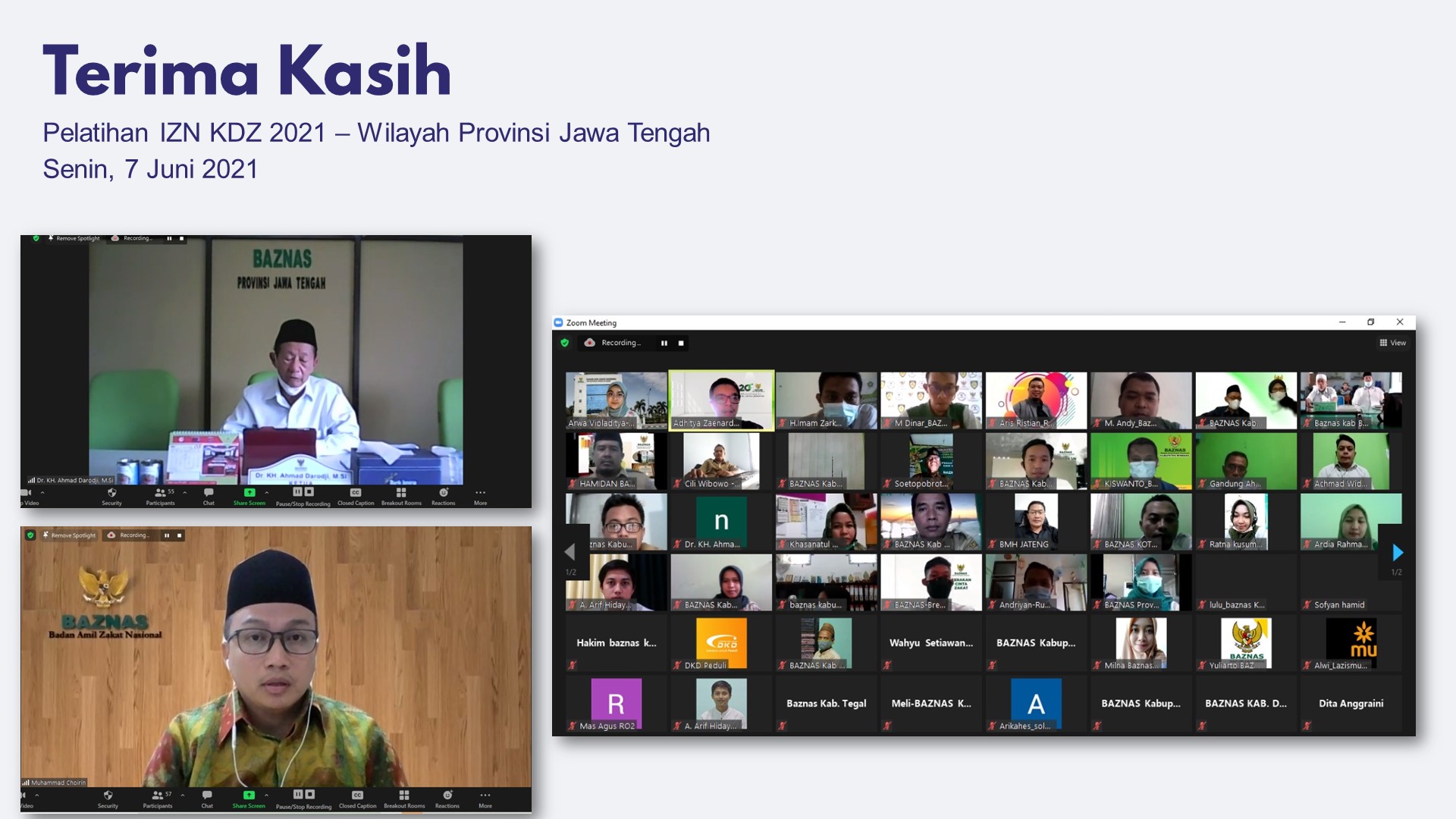This screenshot has height=819, width=1456.
Task: Click Reactions icon in Muhammad Choirin's toolbar
Action: click(447, 796)
